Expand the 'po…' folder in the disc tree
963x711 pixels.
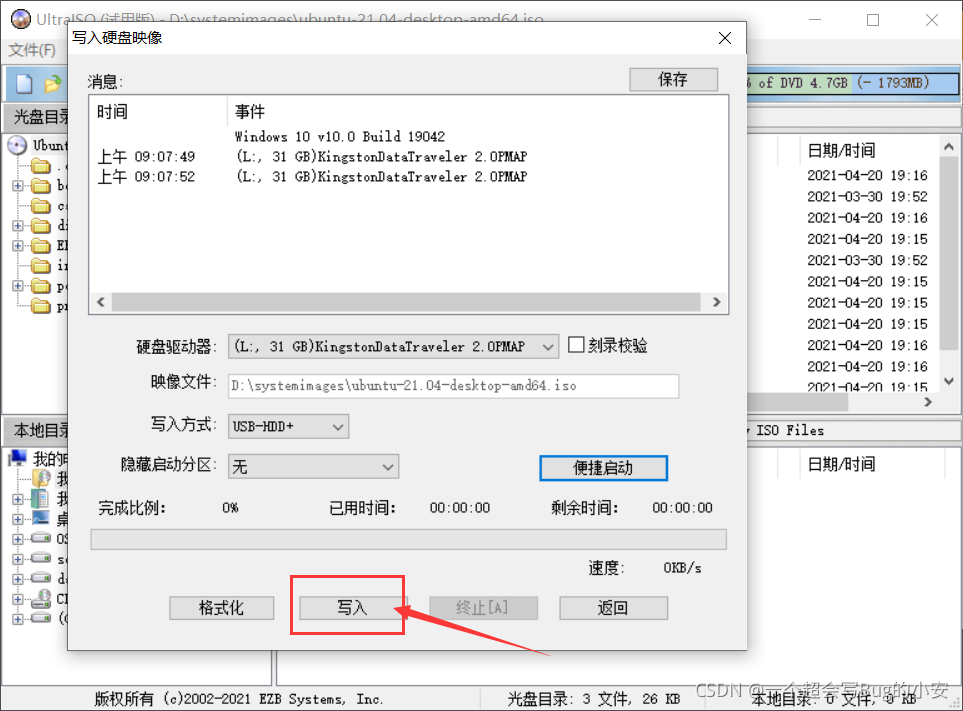coord(18,286)
